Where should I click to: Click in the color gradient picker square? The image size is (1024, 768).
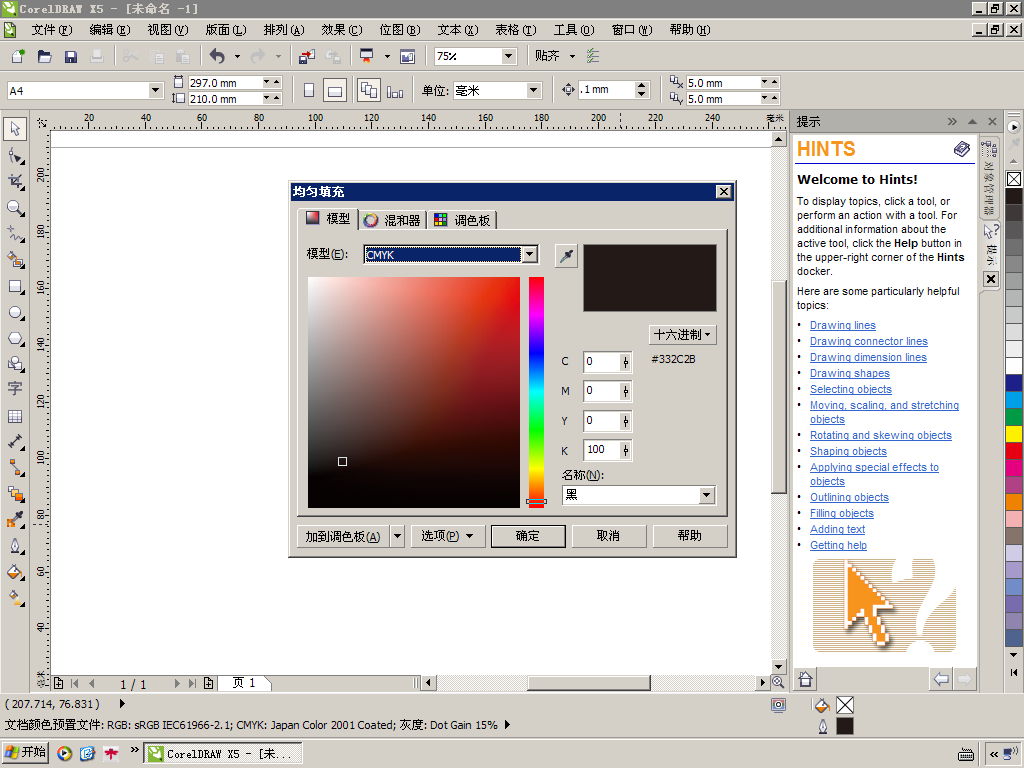pos(414,392)
